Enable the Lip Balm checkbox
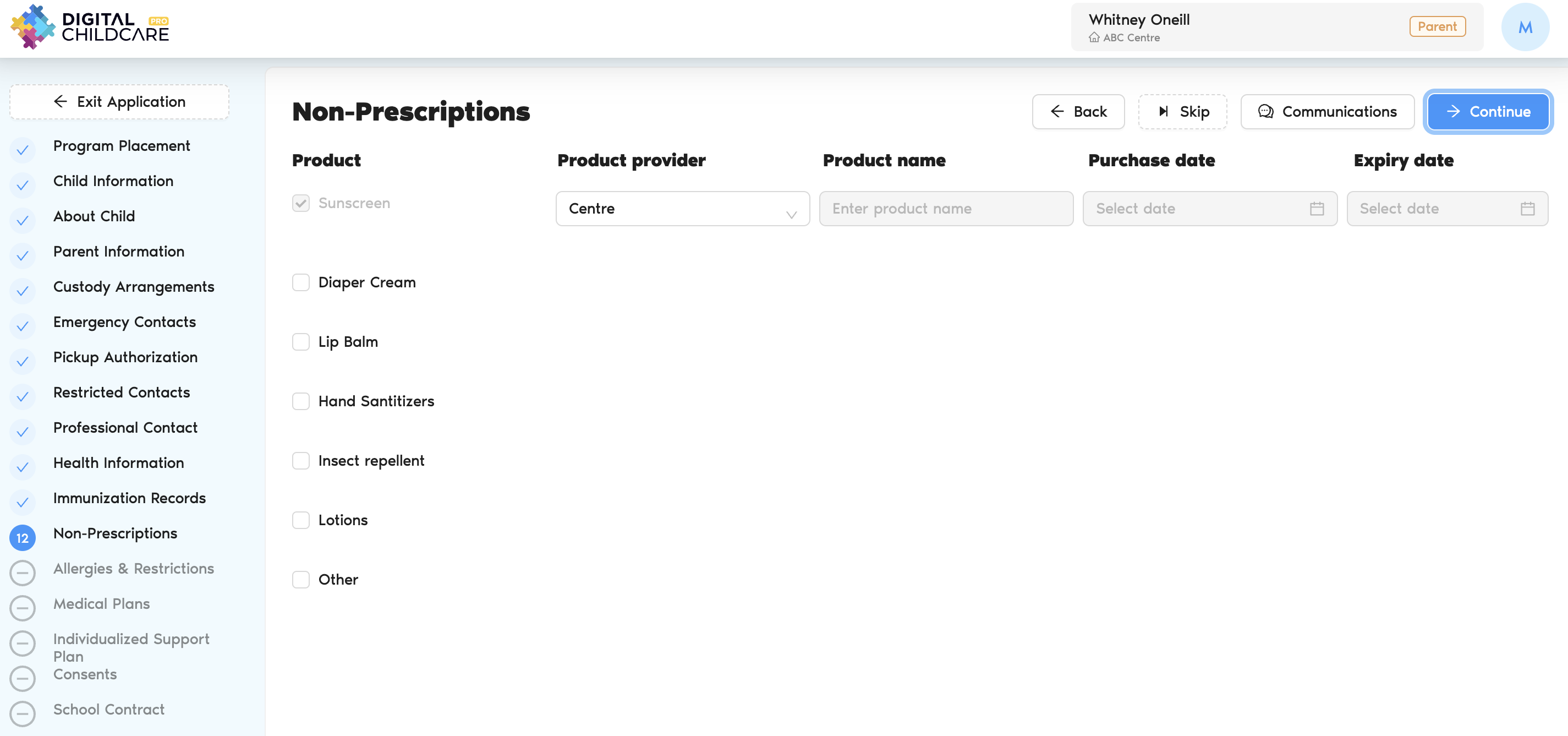Viewport: 1568px width, 736px height. pyautogui.click(x=301, y=342)
